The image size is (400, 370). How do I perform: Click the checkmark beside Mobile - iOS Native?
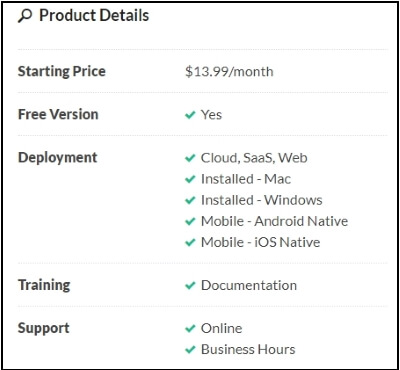click(190, 242)
